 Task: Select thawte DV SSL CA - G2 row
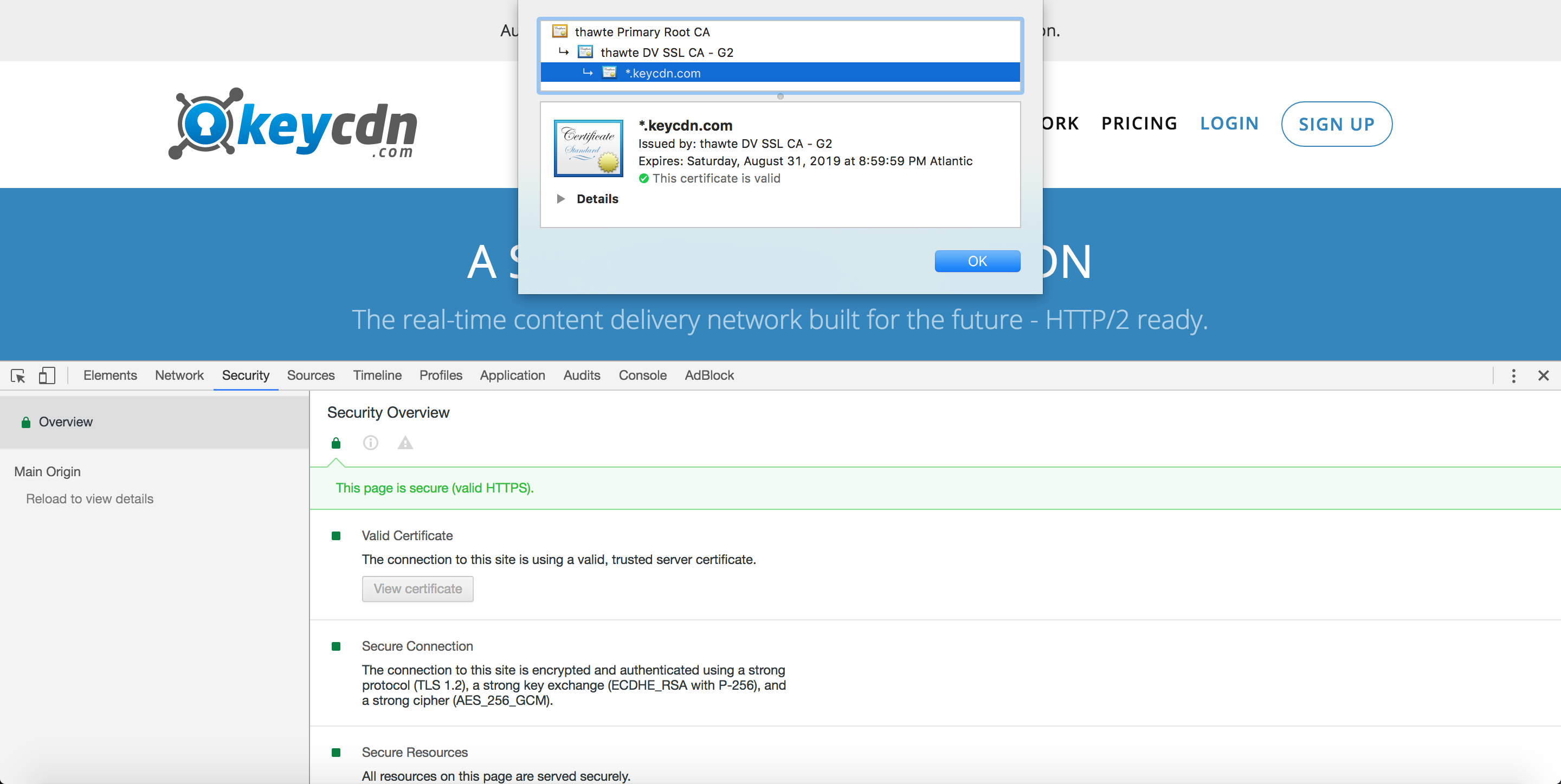(780, 52)
